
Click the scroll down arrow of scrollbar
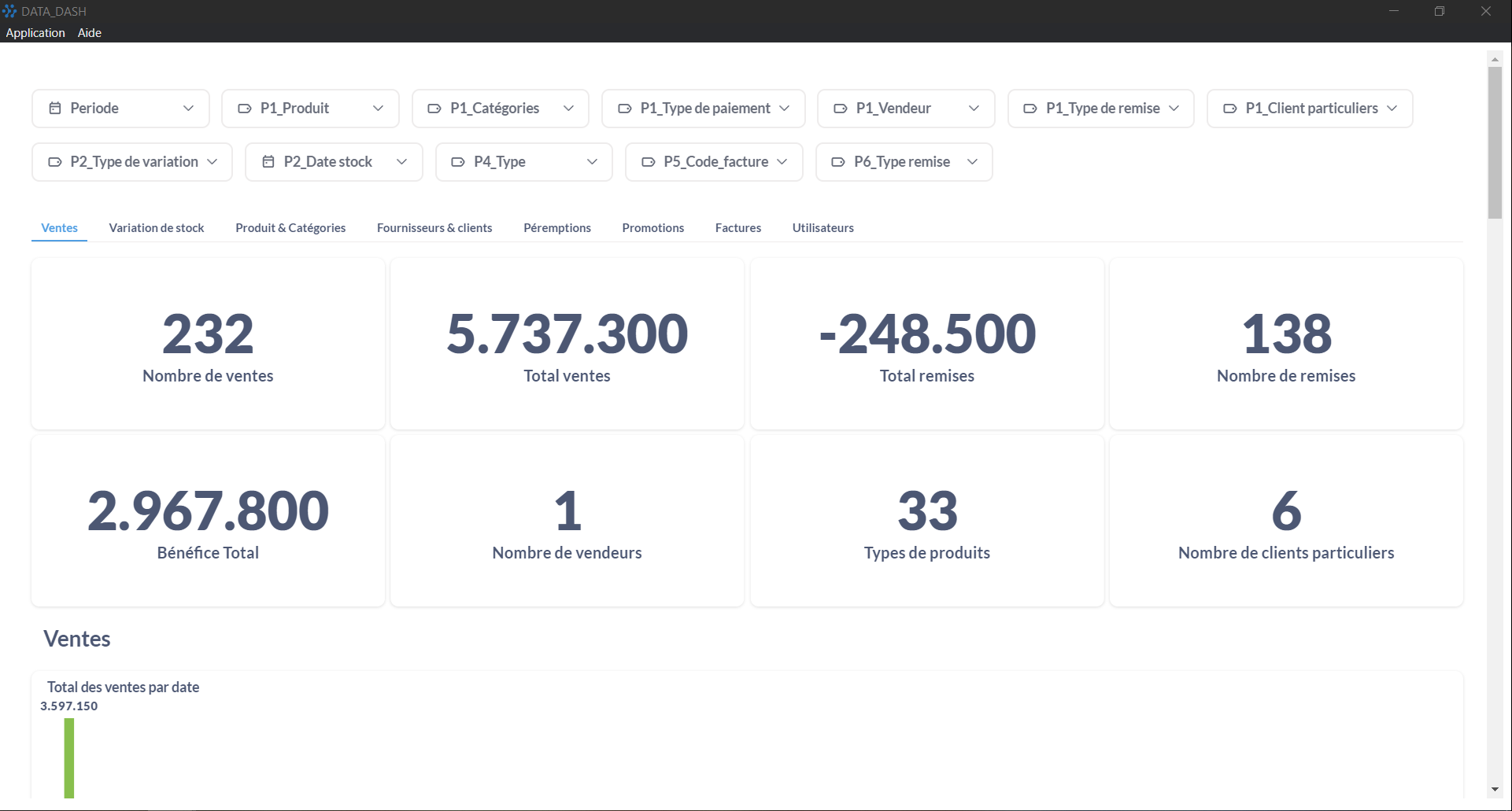click(x=1495, y=790)
